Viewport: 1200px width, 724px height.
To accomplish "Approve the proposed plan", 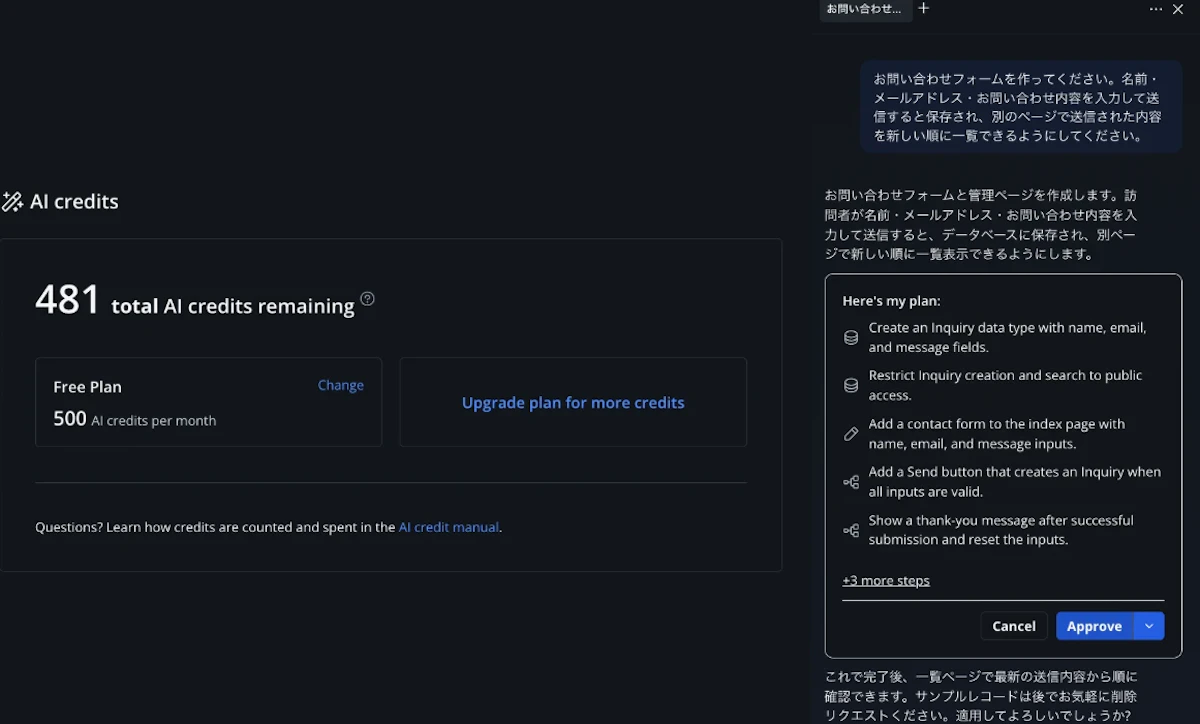I will [1095, 626].
